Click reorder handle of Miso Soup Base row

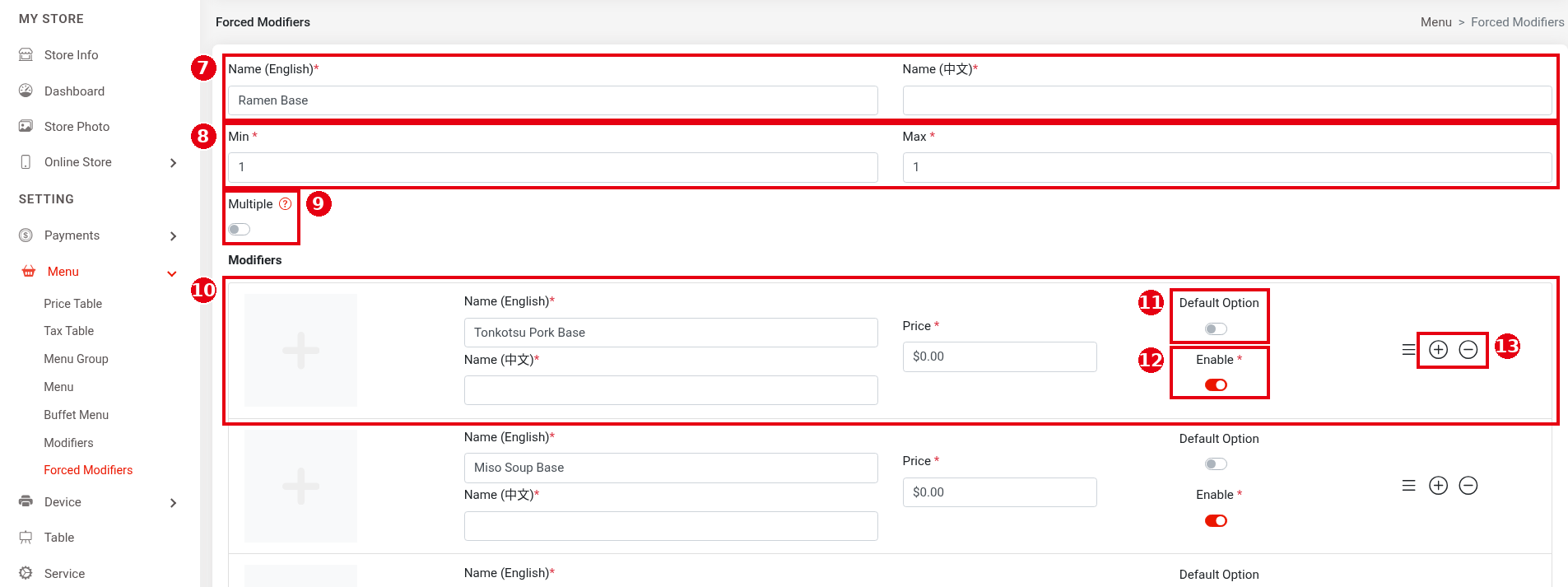(1409, 486)
